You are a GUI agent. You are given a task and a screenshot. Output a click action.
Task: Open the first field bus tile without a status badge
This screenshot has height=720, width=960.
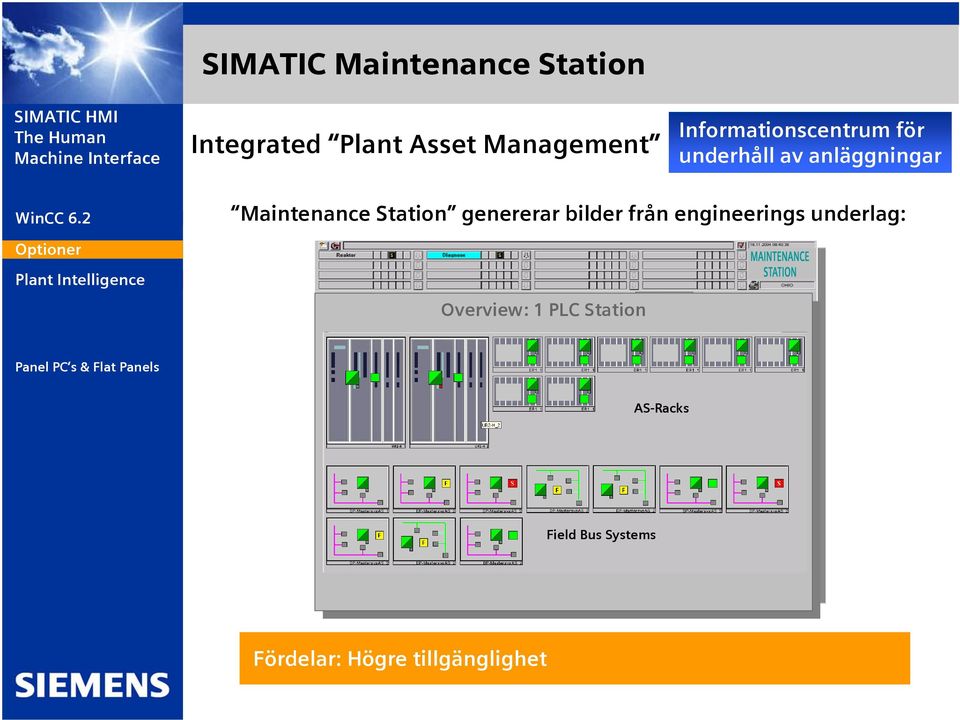358,489
